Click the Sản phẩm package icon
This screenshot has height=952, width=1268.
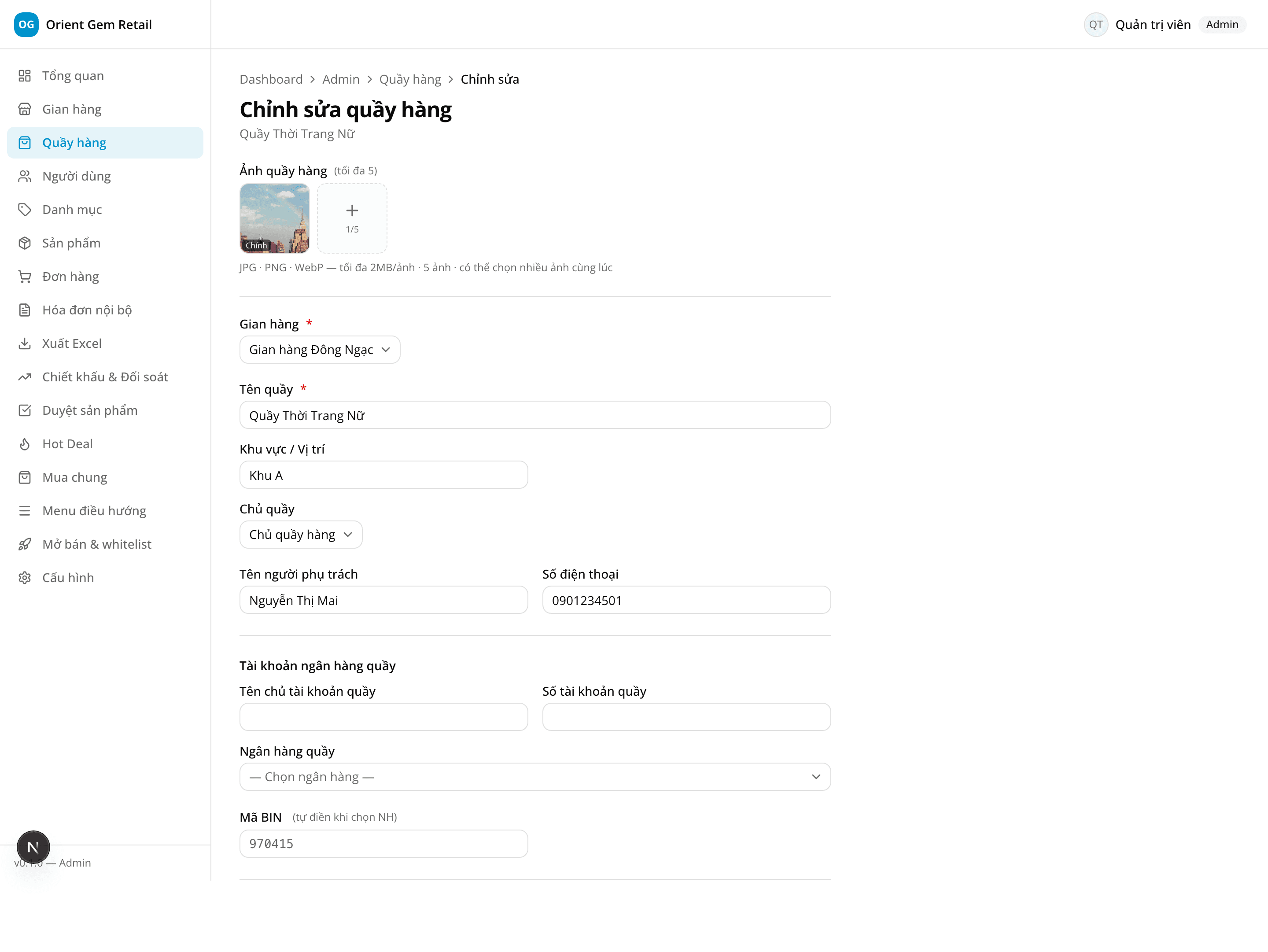24,243
